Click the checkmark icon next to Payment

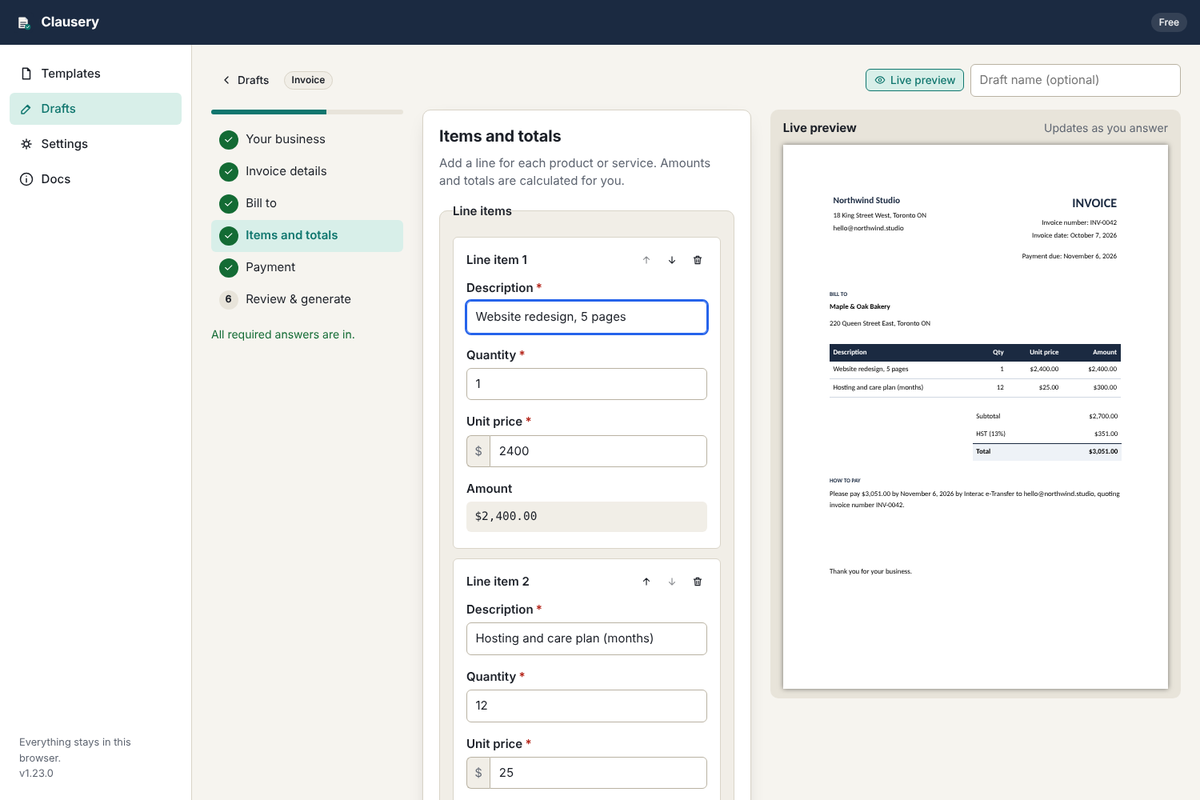229,267
